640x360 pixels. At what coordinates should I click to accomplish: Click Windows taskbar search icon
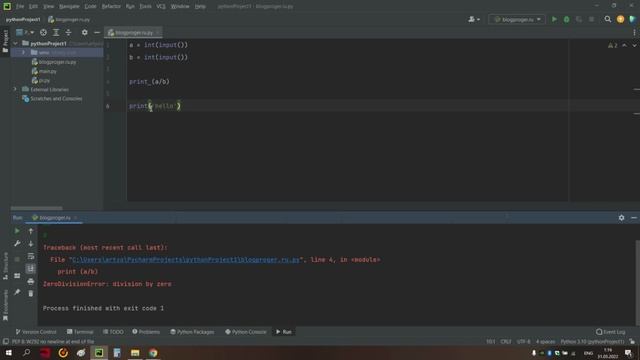point(27,353)
